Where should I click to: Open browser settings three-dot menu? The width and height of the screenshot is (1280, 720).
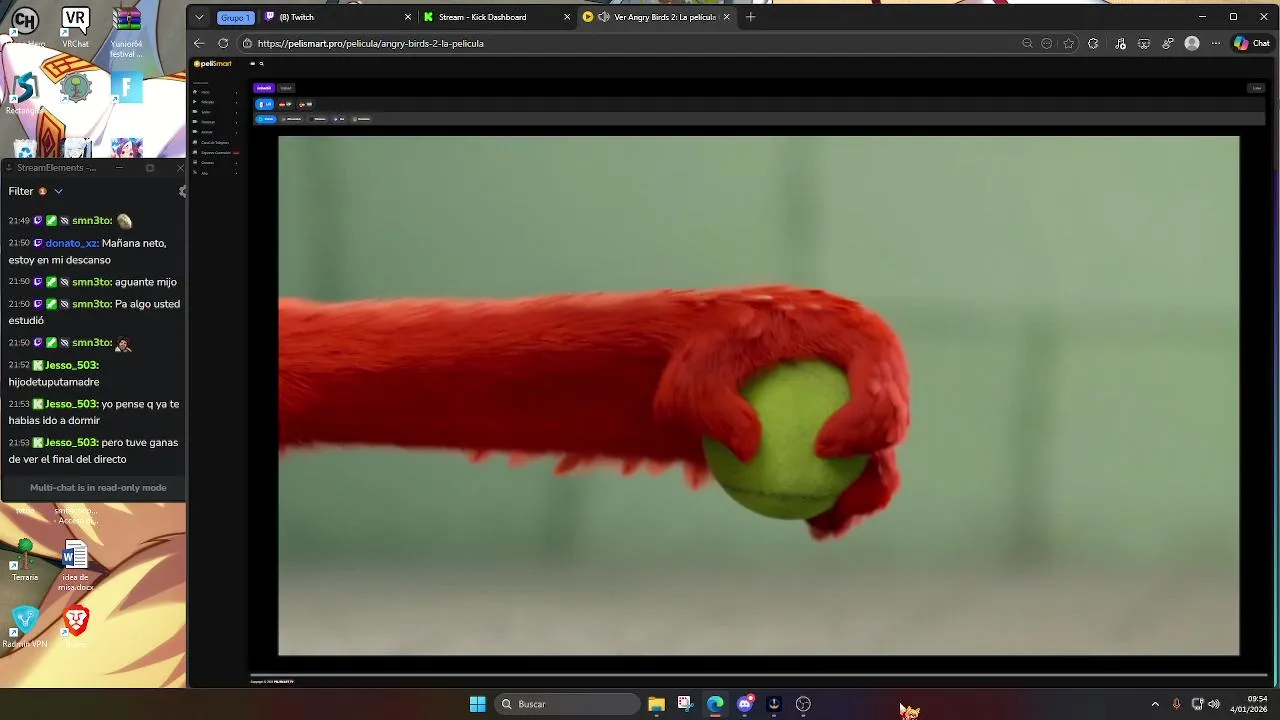coord(1216,43)
